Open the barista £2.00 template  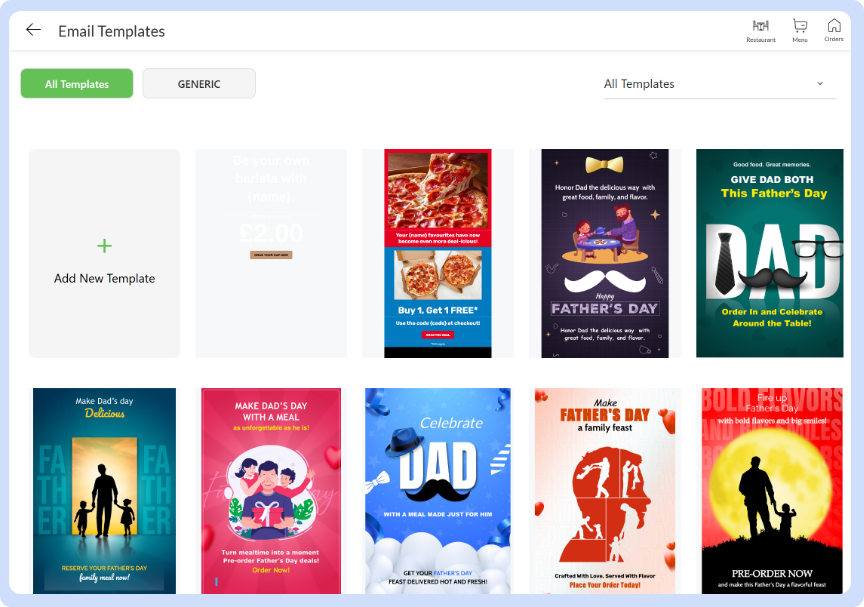coord(271,253)
